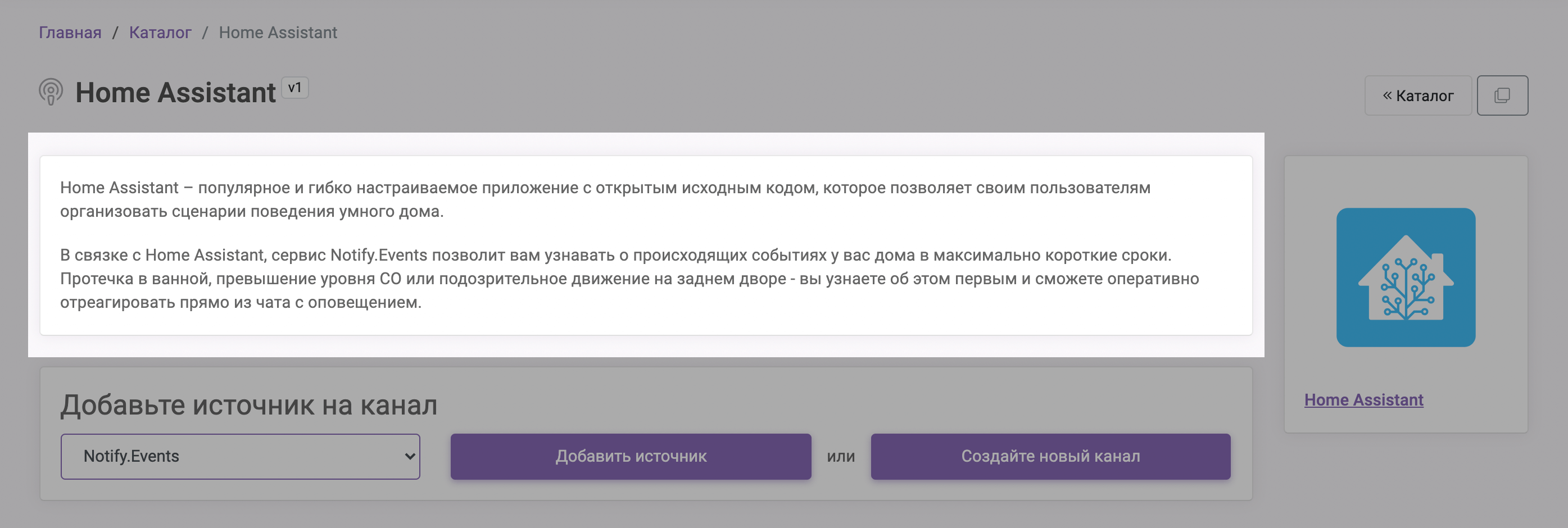This screenshot has height=528, width=1568.
Task: Click the copy icon button
Action: 1502,95
